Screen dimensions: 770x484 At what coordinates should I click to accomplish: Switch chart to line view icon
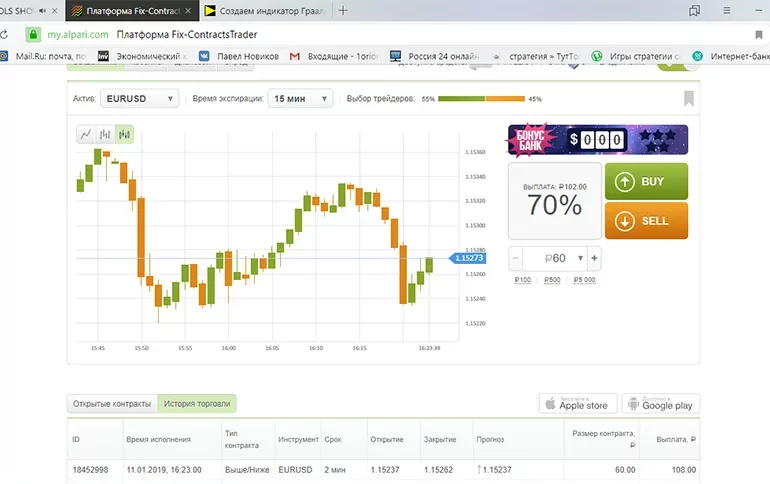pyautogui.click(x=86, y=134)
